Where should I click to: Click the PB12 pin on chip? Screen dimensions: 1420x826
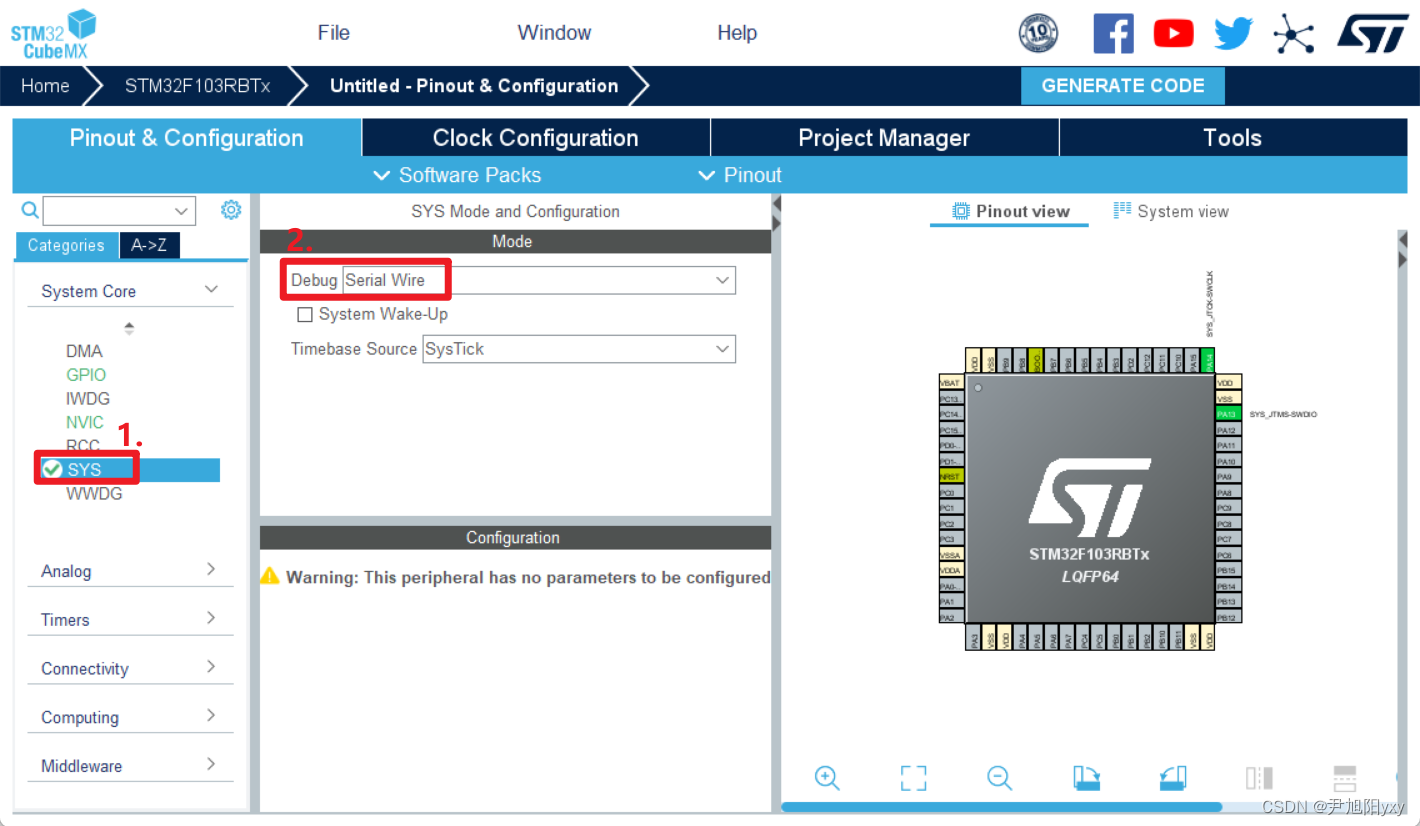(1227, 618)
